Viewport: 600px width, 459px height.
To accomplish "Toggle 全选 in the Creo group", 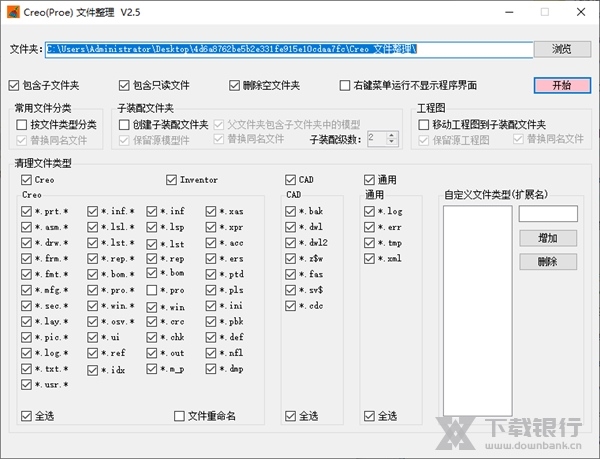I will (26, 416).
